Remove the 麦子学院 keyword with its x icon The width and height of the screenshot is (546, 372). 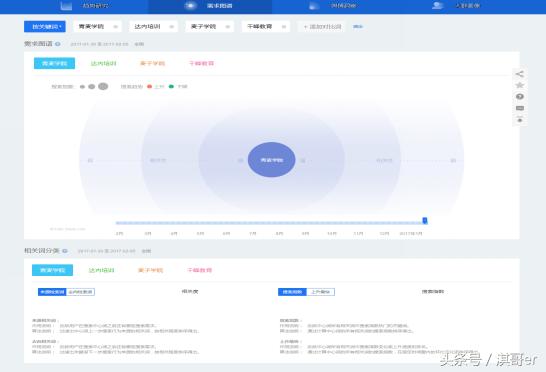click(x=228, y=27)
